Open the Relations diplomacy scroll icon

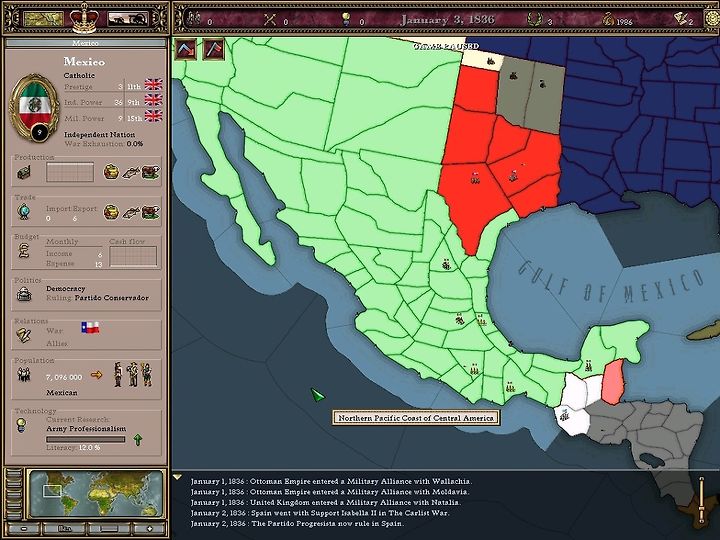[23, 336]
